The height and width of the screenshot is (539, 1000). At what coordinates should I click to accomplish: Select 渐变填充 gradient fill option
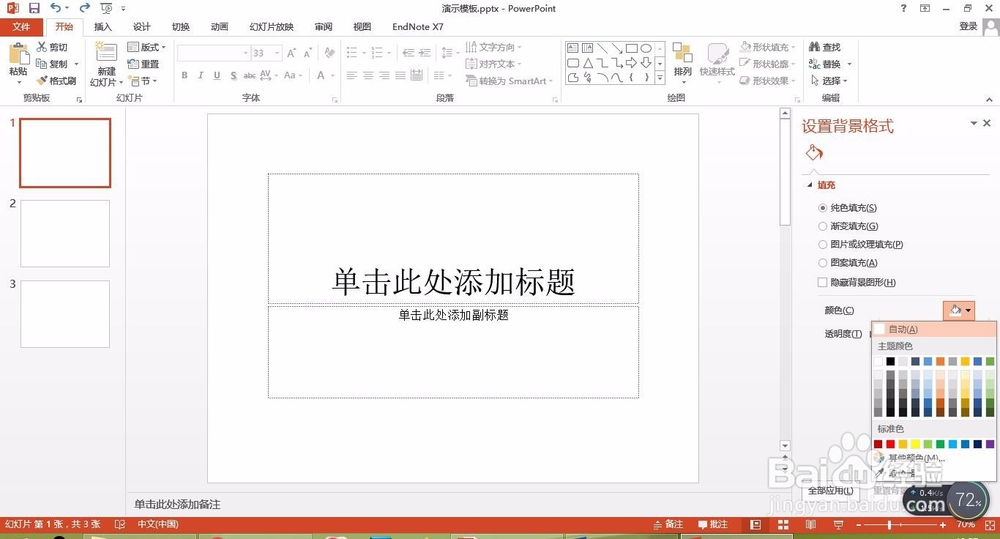click(848, 226)
